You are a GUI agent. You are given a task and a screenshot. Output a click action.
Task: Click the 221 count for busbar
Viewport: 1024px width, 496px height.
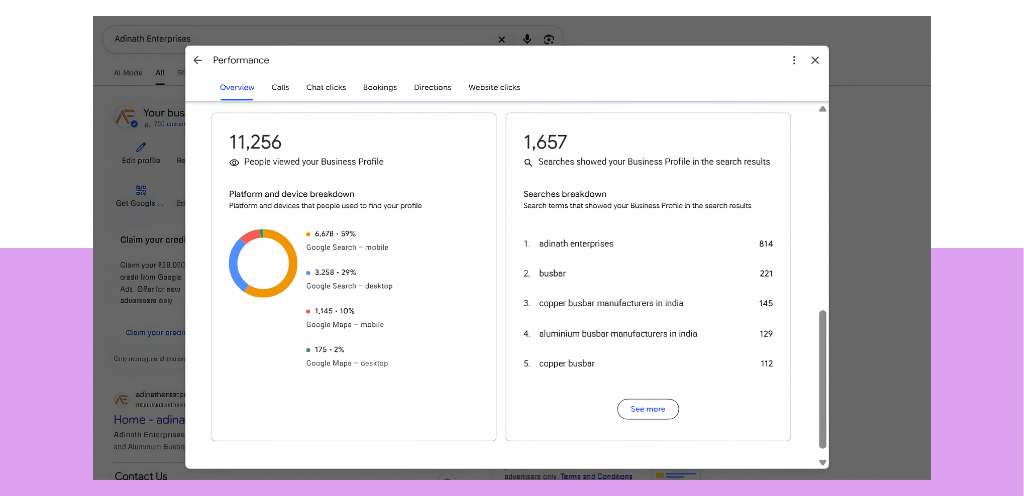coord(767,273)
